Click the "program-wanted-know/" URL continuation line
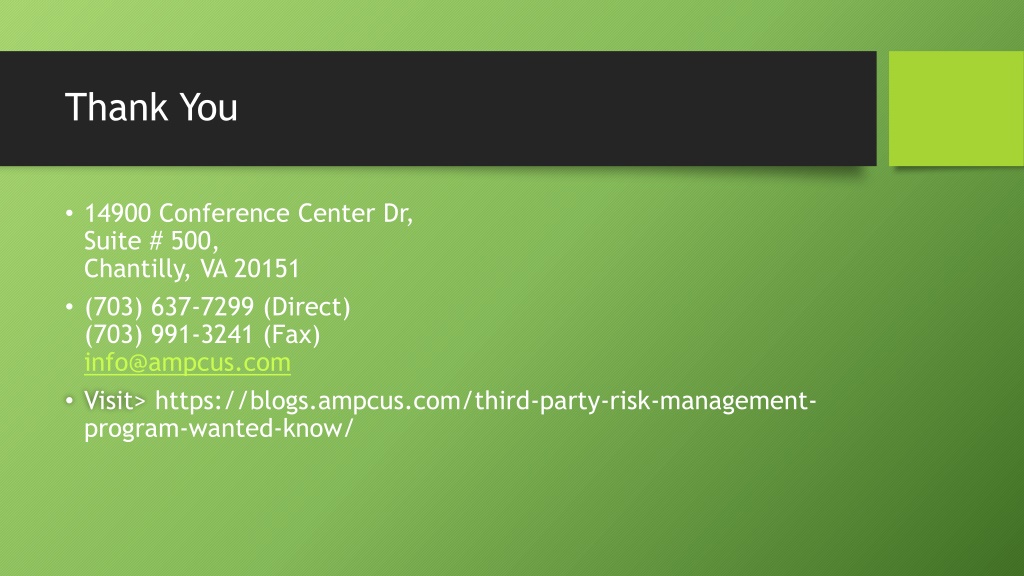This screenshot has width=1024, height=576. [x=219, y=428]
